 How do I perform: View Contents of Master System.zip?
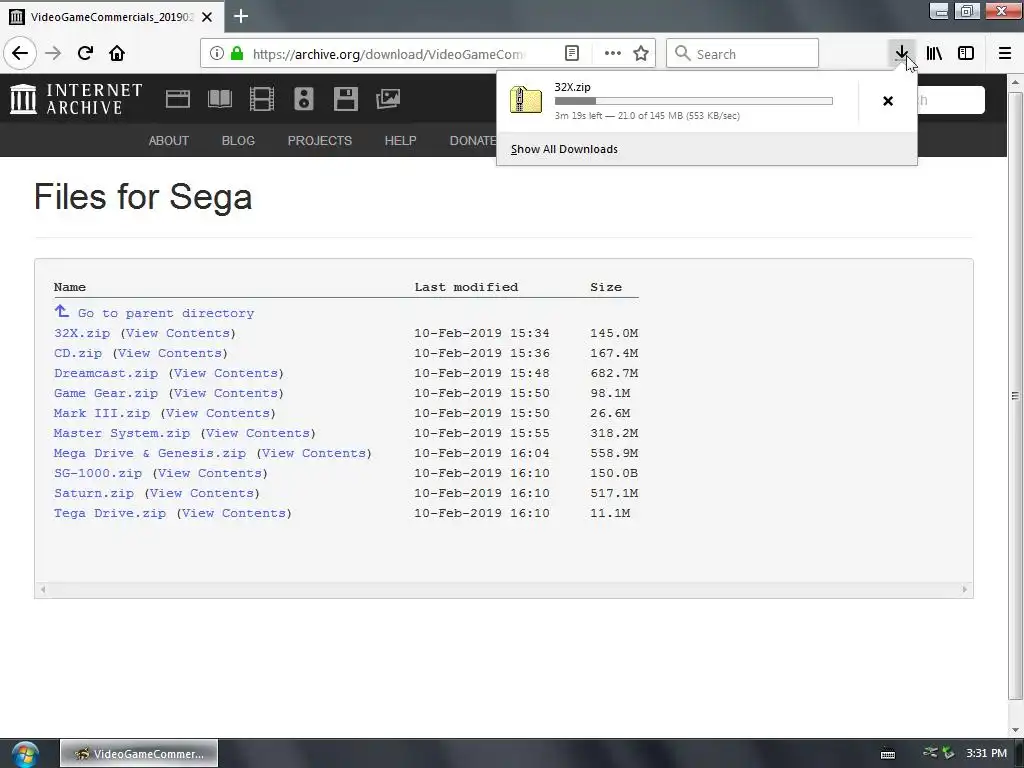coord(259,434)
